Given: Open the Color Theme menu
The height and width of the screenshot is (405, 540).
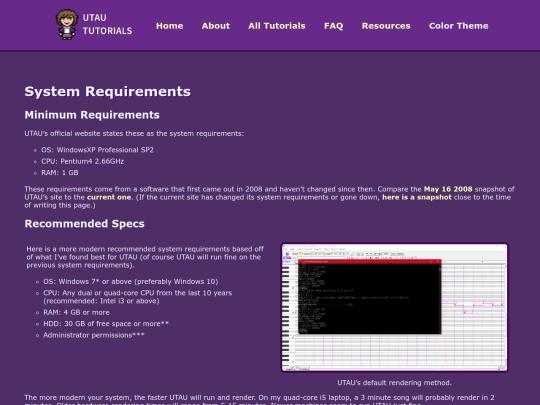Looking at the screenshot, I should [458, 26].
